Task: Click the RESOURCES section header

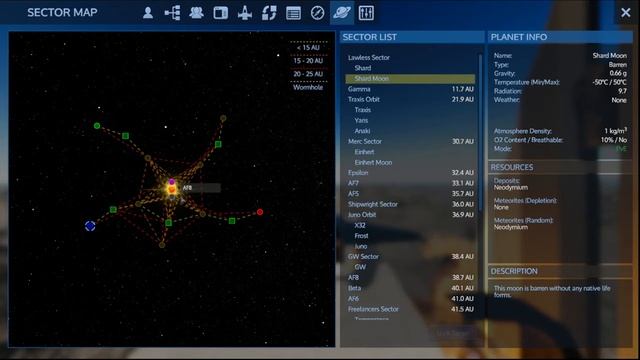Action: coord(560,167)
